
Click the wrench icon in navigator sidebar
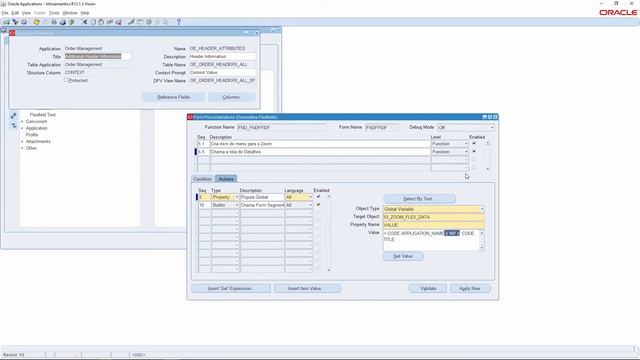pos(13,116)
